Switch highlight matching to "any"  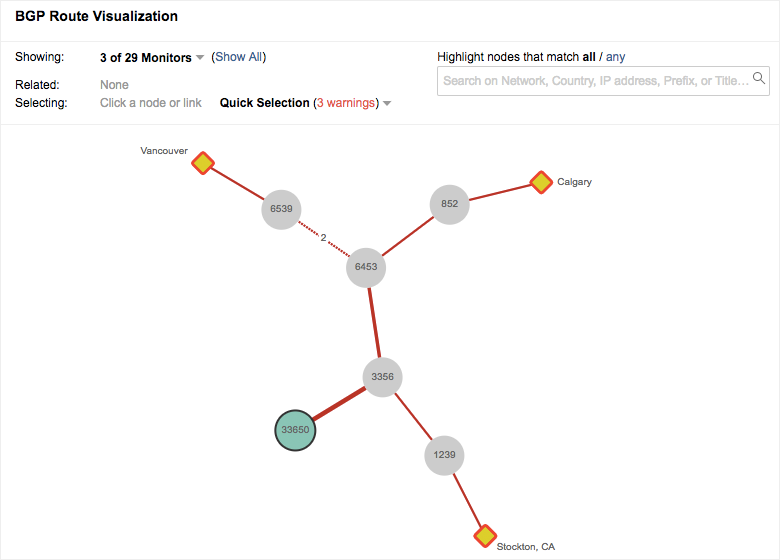(x=615, y=57)
